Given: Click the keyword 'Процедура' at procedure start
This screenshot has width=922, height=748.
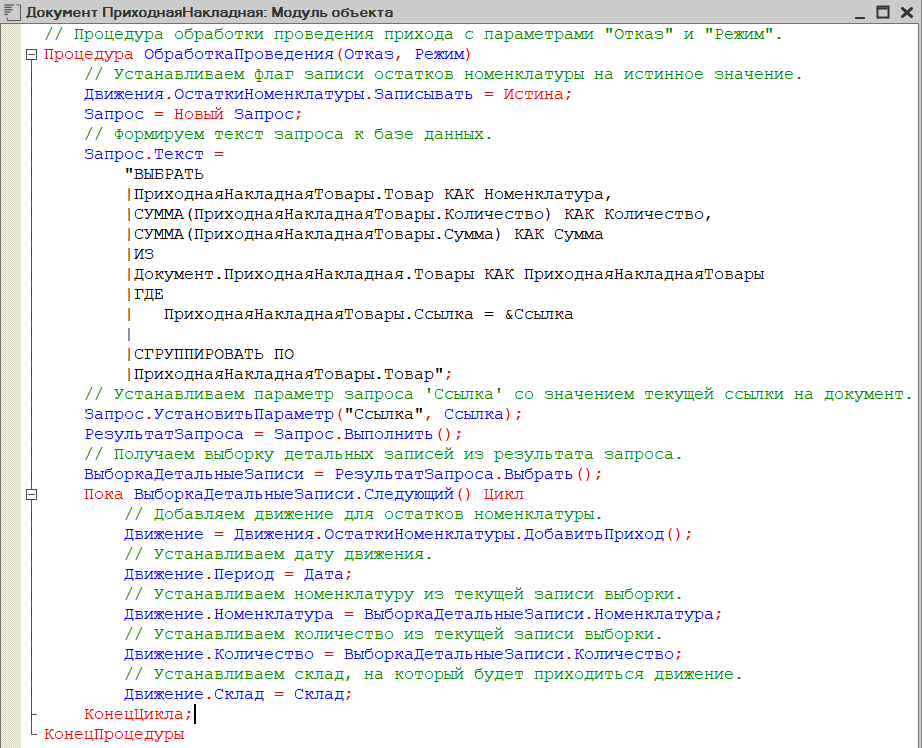Looking at the screenshot, I should [89, 55].
